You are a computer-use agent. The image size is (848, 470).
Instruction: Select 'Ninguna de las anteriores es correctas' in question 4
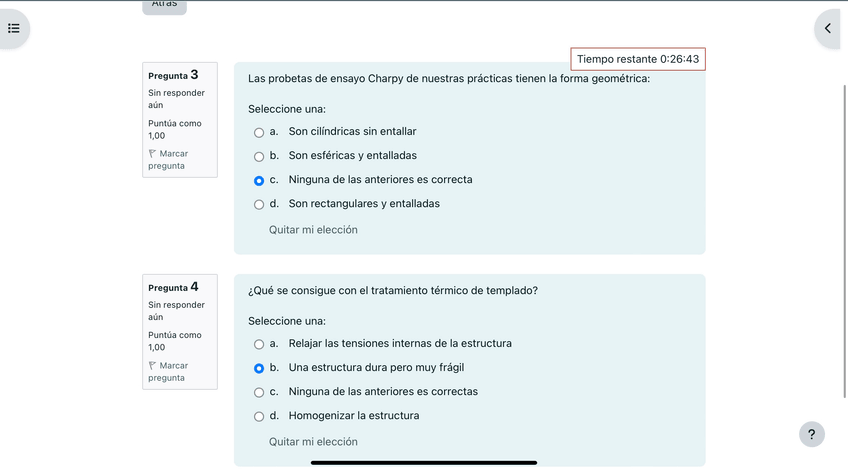[x=259, y=392]
